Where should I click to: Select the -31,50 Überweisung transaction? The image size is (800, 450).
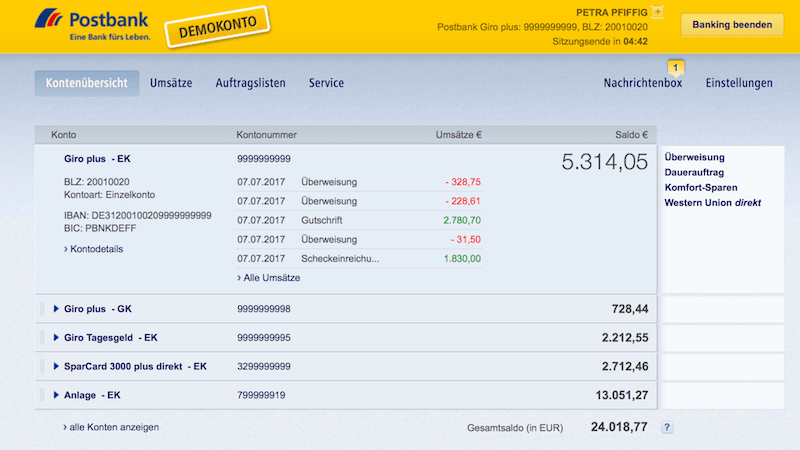pos(359,239)
